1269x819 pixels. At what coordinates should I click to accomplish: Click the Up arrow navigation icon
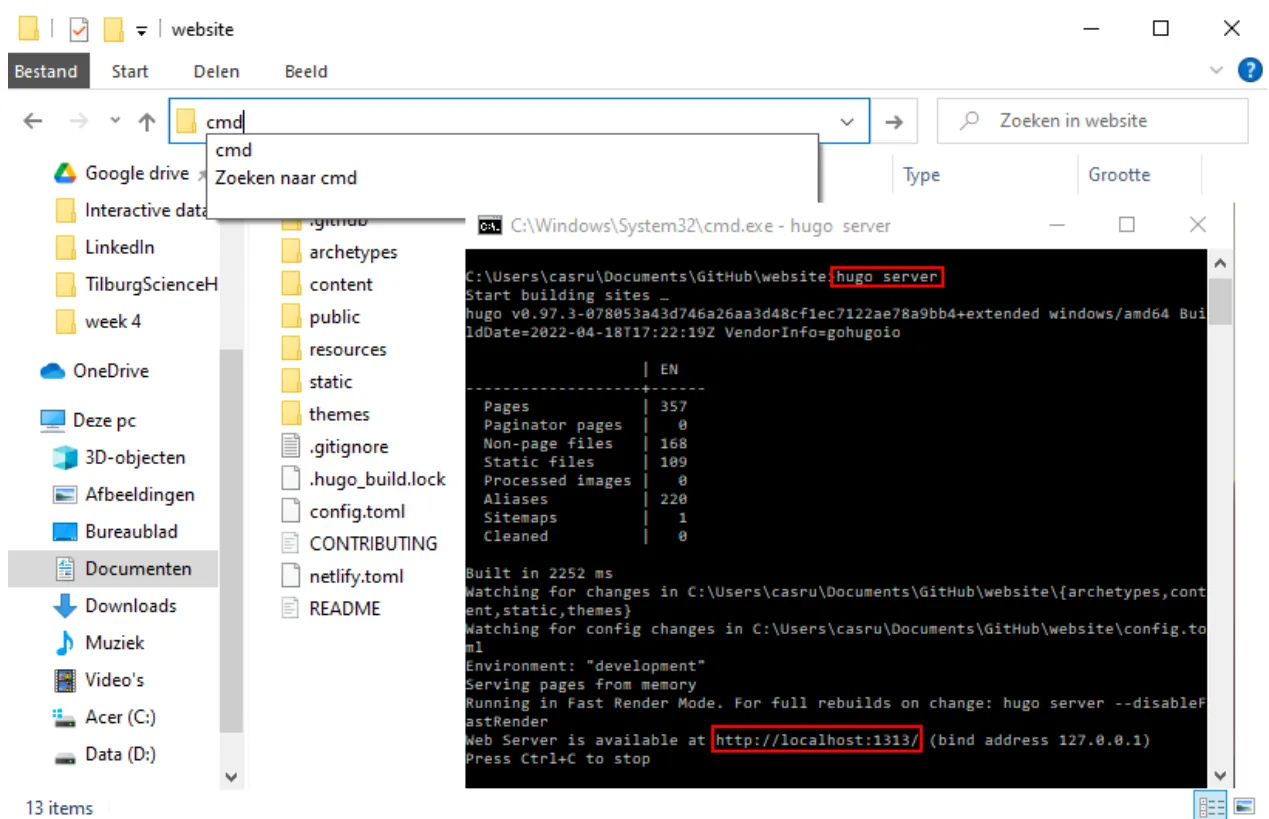coord(147,121)
